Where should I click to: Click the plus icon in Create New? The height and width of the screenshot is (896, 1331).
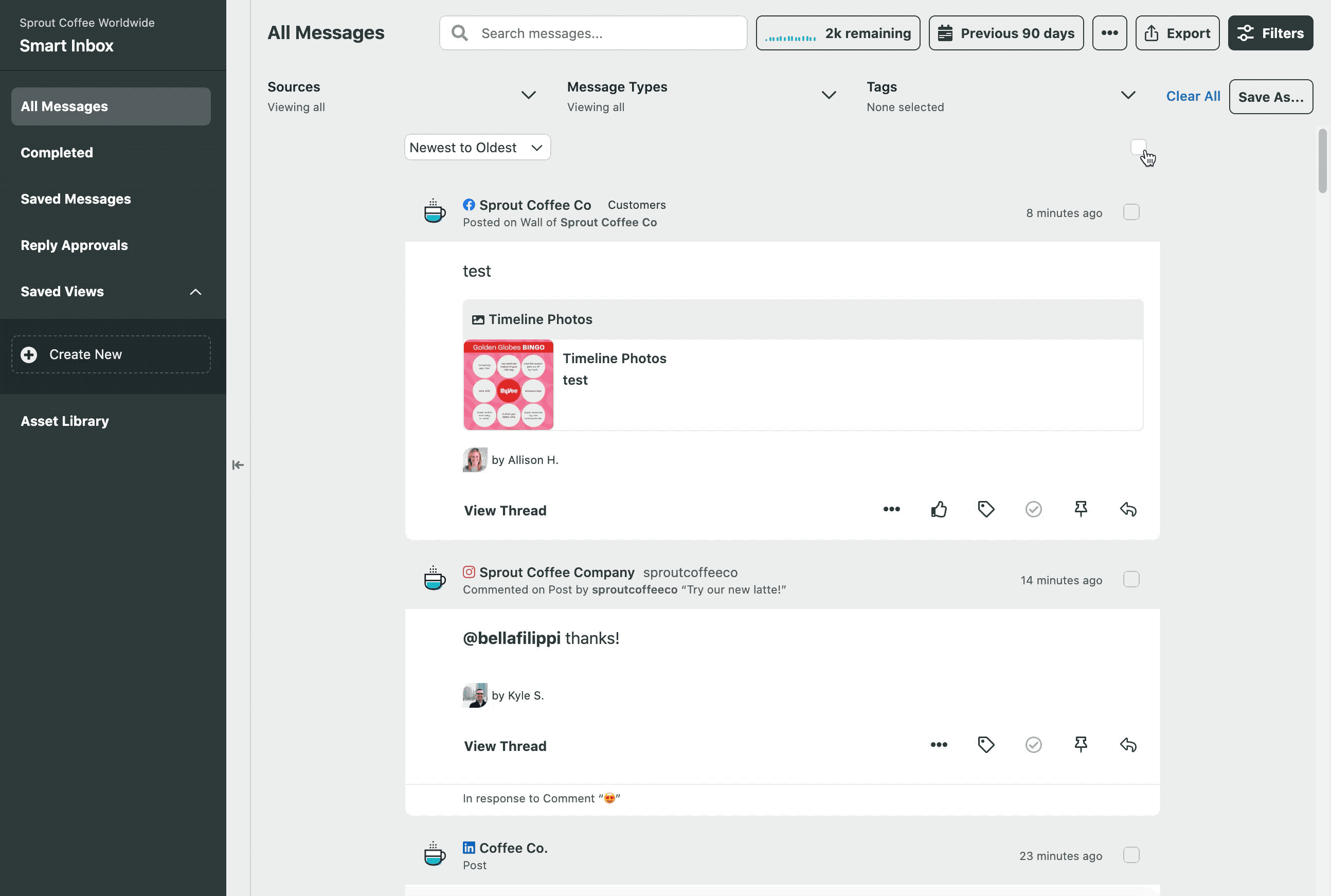click(x=29, y=354)
